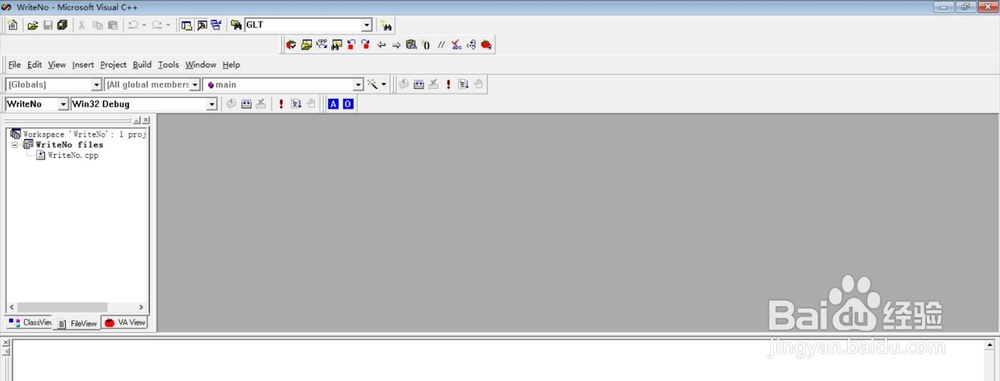This screenshot has width=1000, height=381.
Task: Open the WizardBar actions dropdown arrow
Action: (x=384, y=84)
